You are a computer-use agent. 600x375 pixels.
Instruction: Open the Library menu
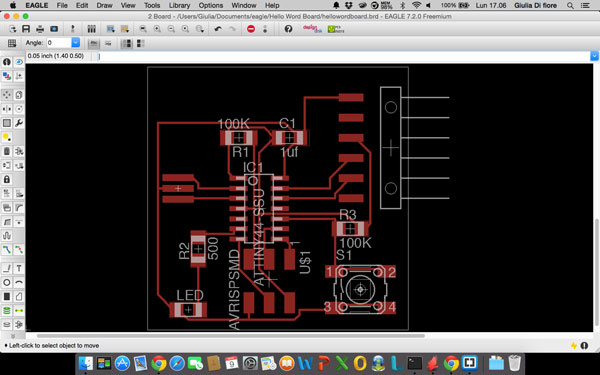(x=179, y=5)
